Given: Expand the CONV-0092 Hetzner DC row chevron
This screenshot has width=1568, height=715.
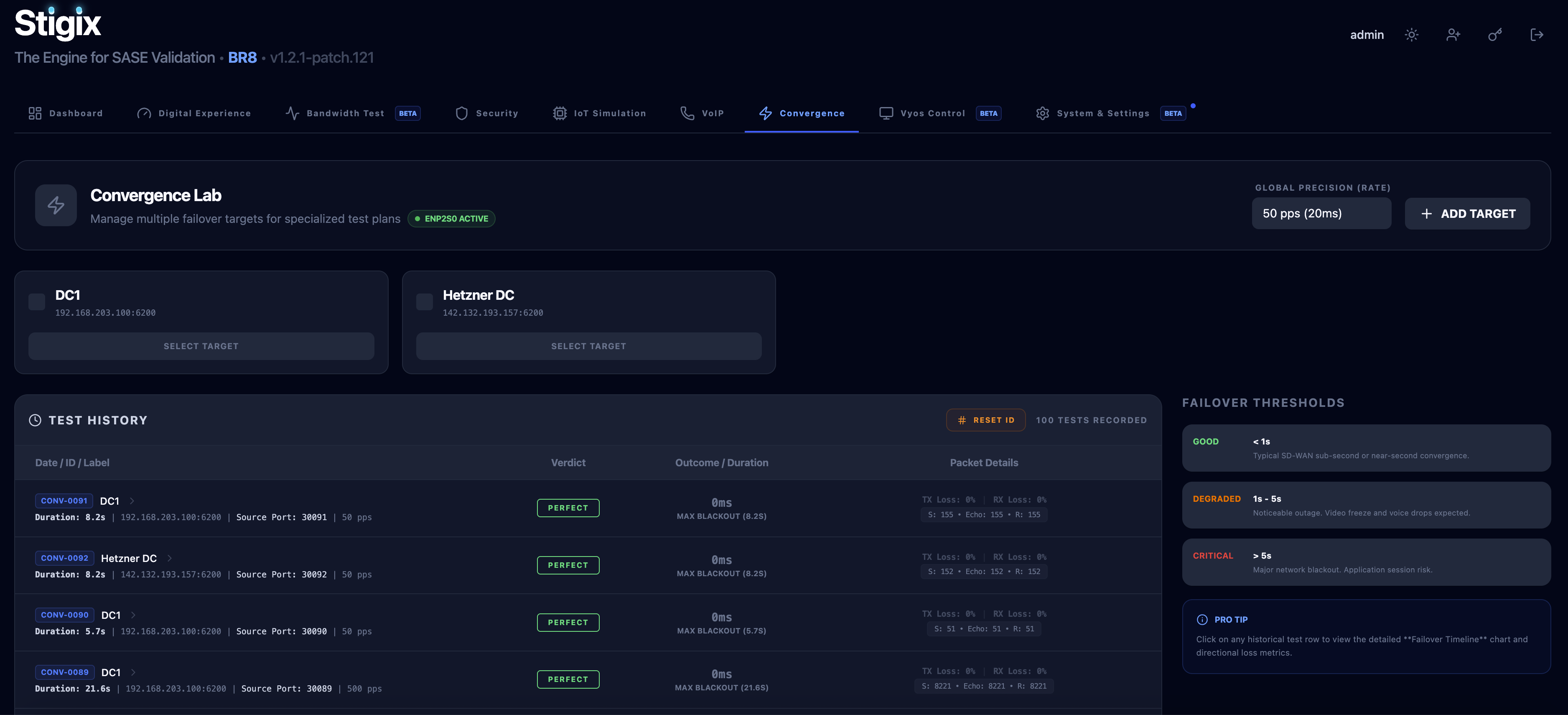Looking at the screenshot, I should (x=170, y=558).
